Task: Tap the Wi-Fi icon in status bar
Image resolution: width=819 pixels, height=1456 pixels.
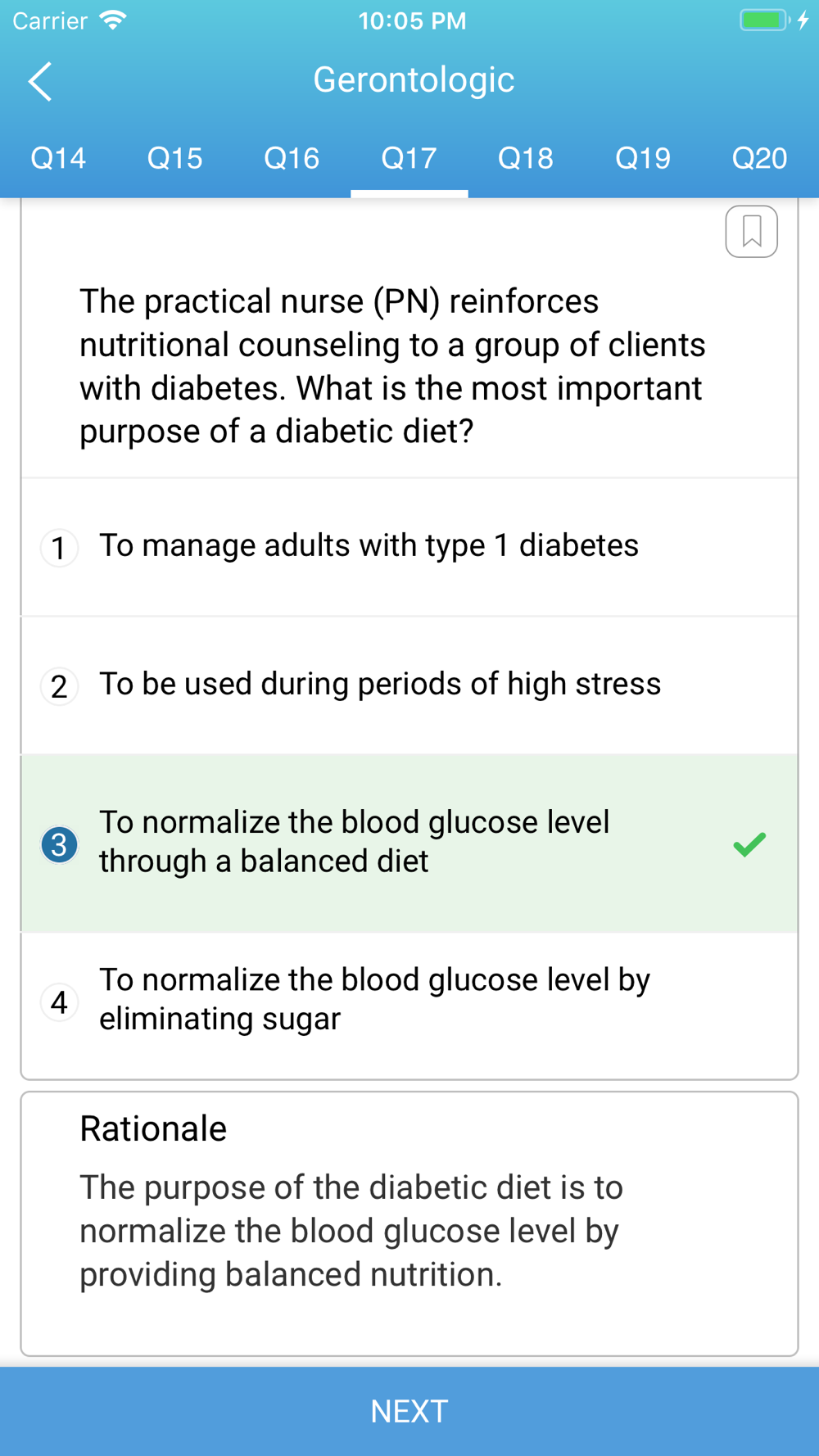Action: 113,20
